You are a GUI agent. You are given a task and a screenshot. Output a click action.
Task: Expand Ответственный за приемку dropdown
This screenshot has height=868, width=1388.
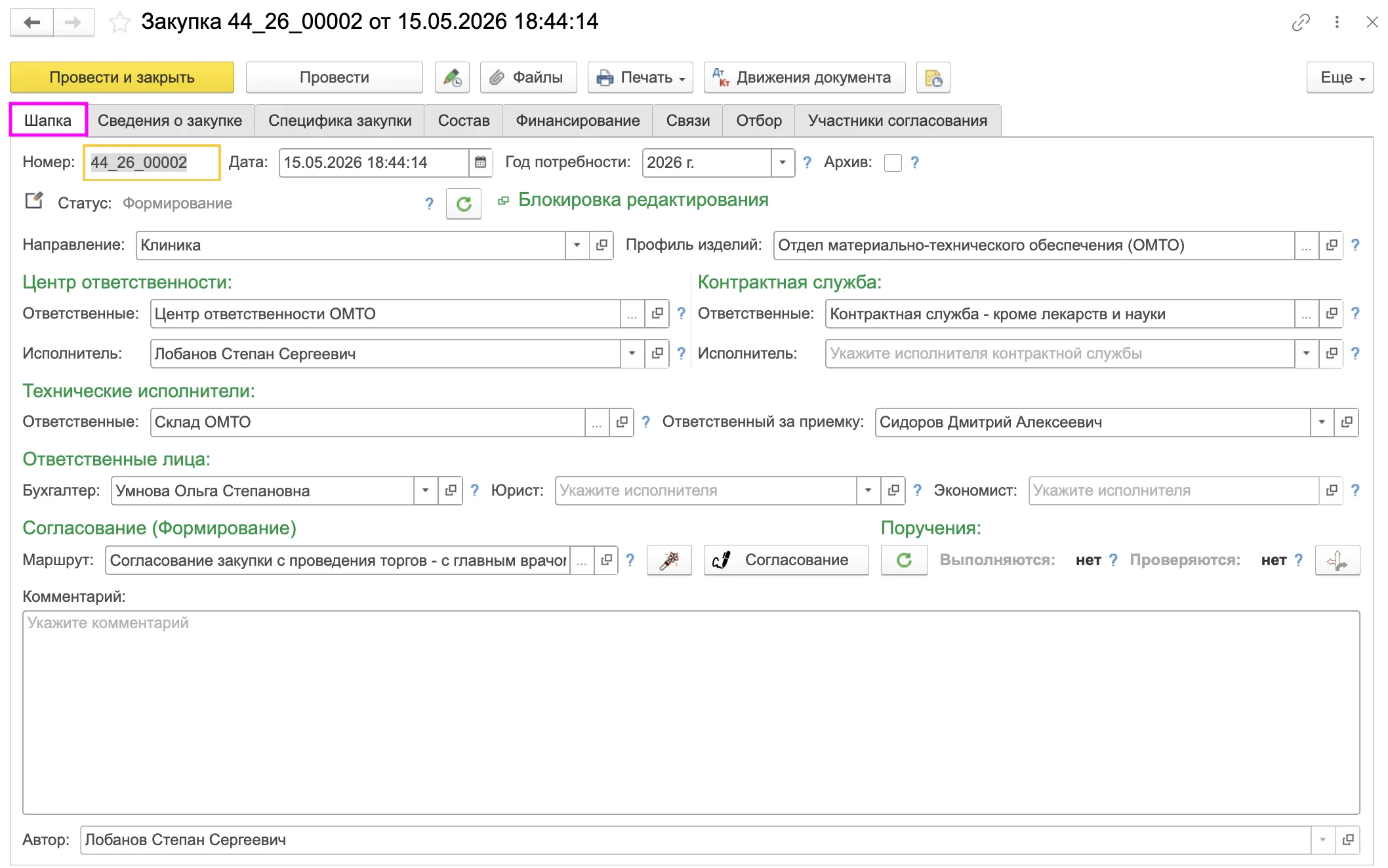tap(1322, 422)
